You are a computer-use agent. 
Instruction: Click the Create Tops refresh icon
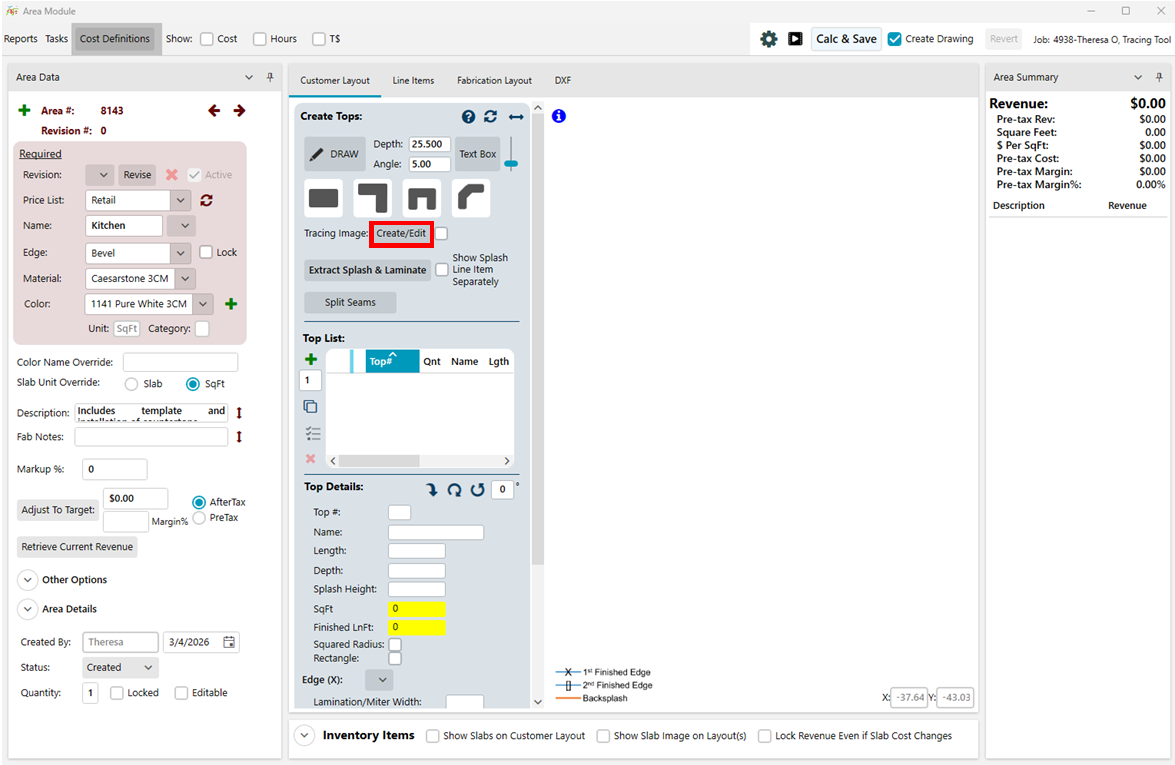pos(491,116)
